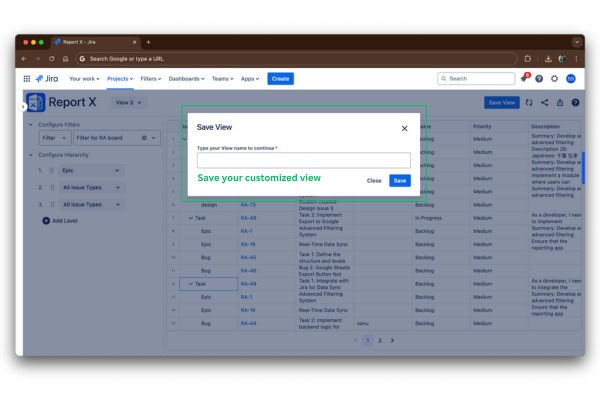Viewport: 600px width, 400px height.
Task: Collapse the Configure Filters section
Action: click(x=31, y=125)
